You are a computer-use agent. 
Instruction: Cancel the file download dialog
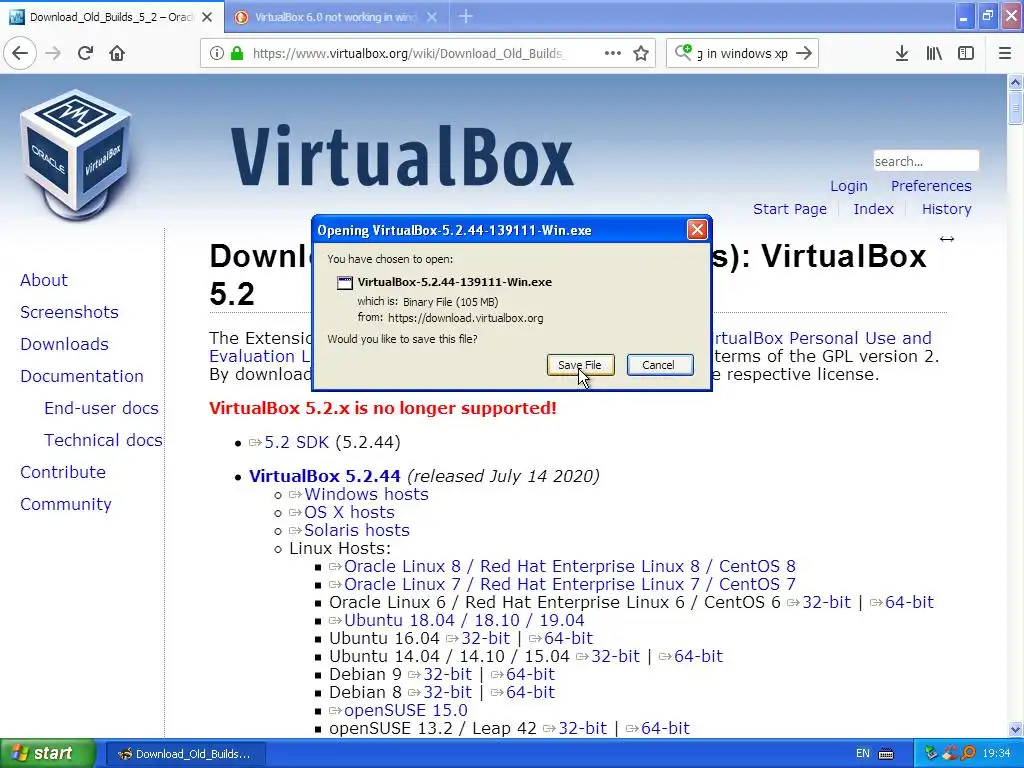(x=660, y=365)
